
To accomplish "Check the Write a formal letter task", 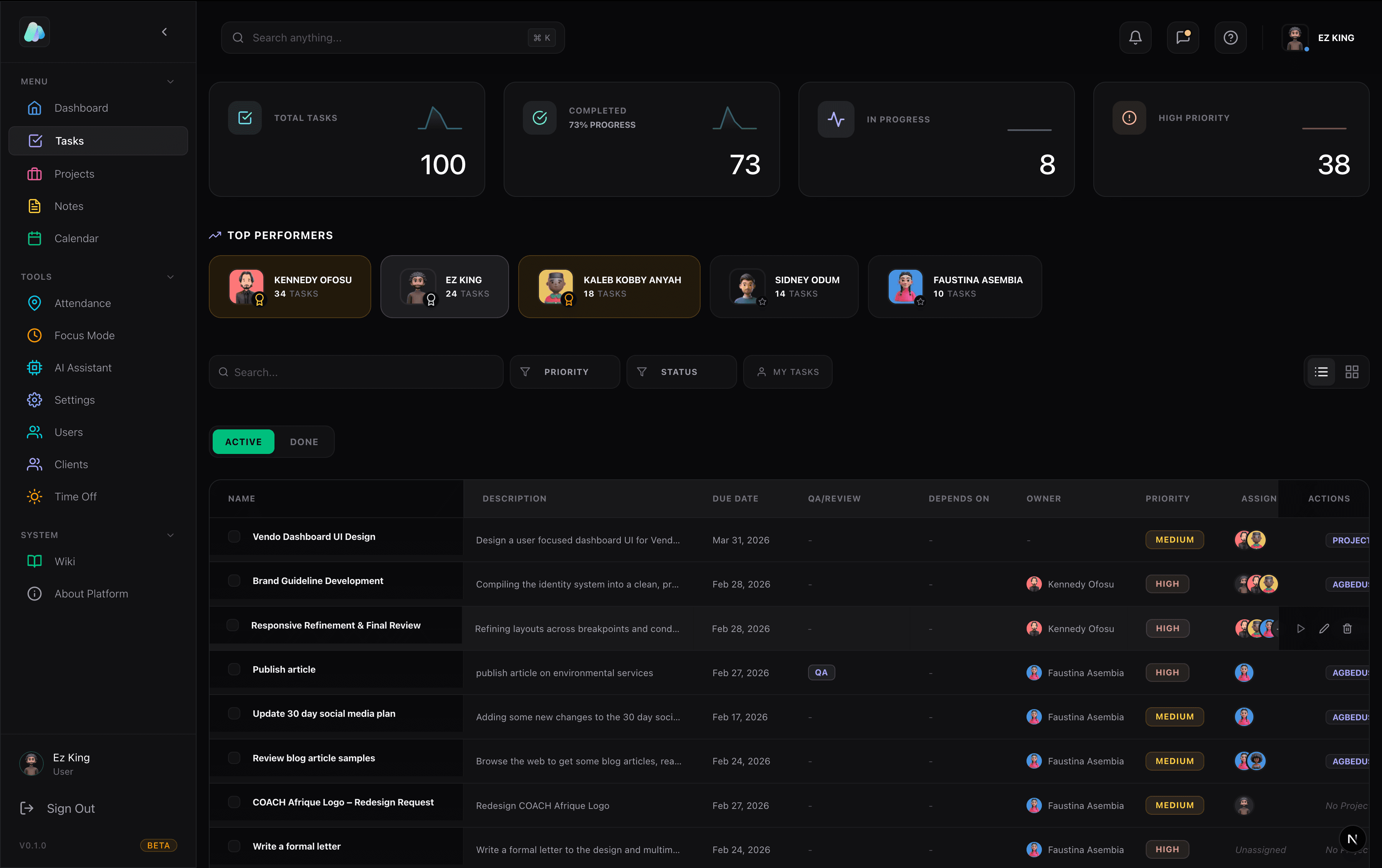I will pos(233,846).
